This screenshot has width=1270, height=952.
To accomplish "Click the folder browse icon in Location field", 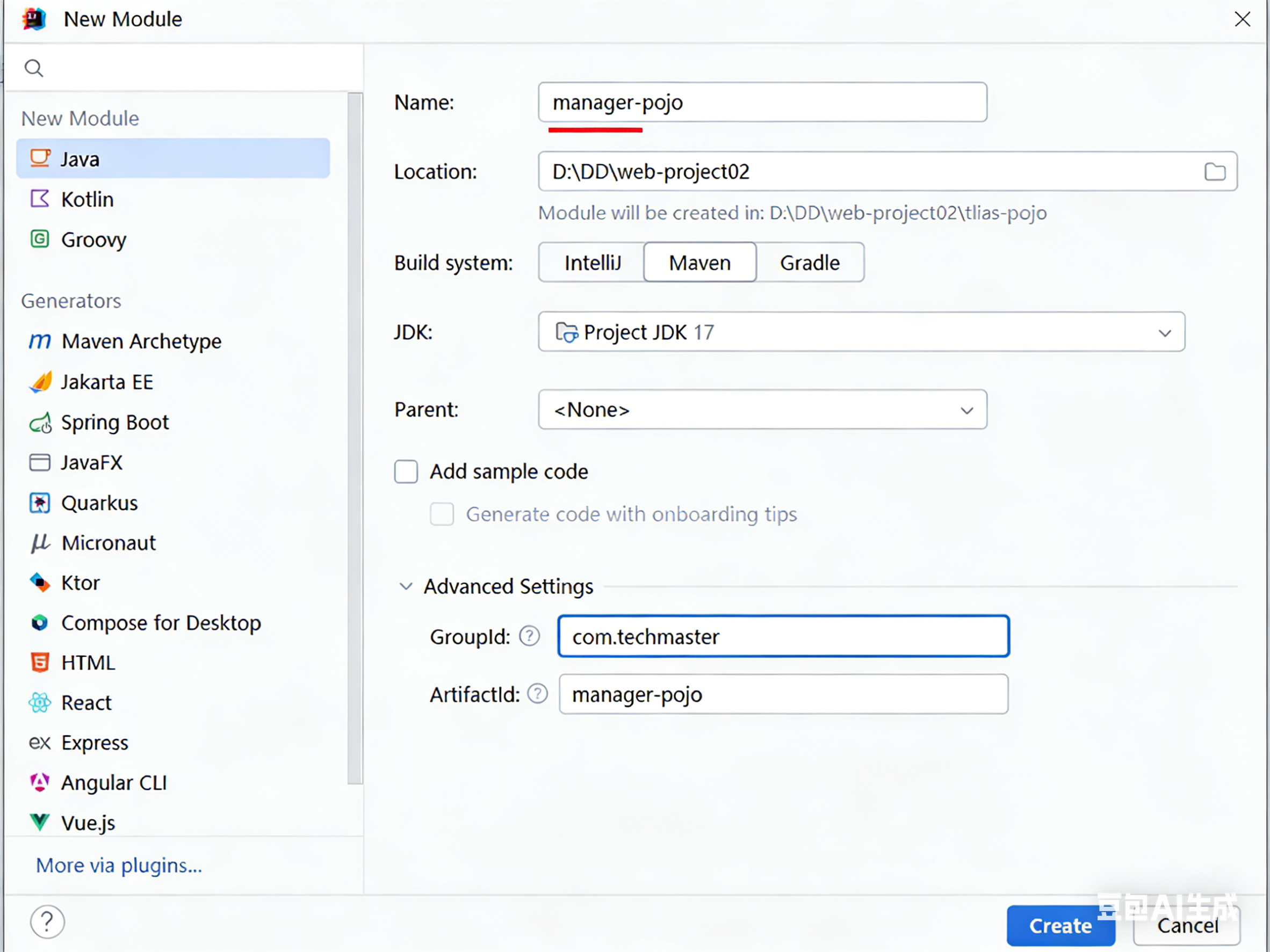I will click(1214, 172).
